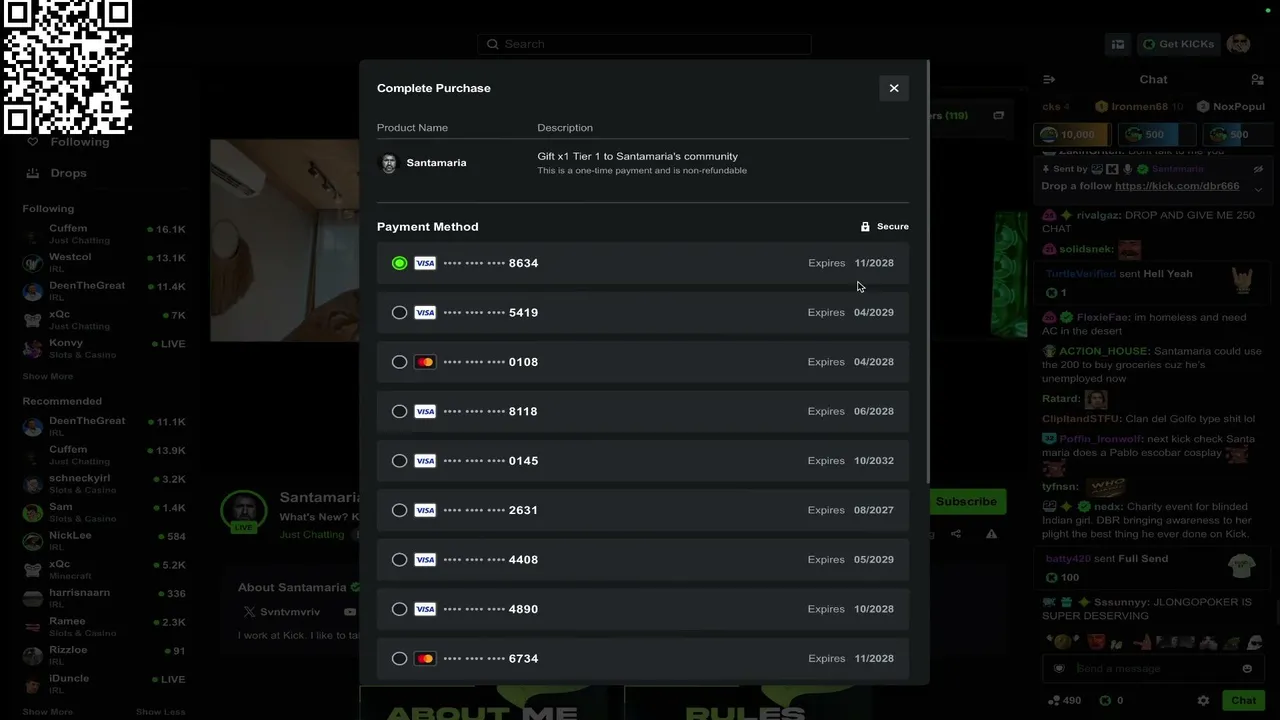1280x720 pixels.
Task: Open the chat users list icon
Action: pyautogui.click(x=1257, y=79)
